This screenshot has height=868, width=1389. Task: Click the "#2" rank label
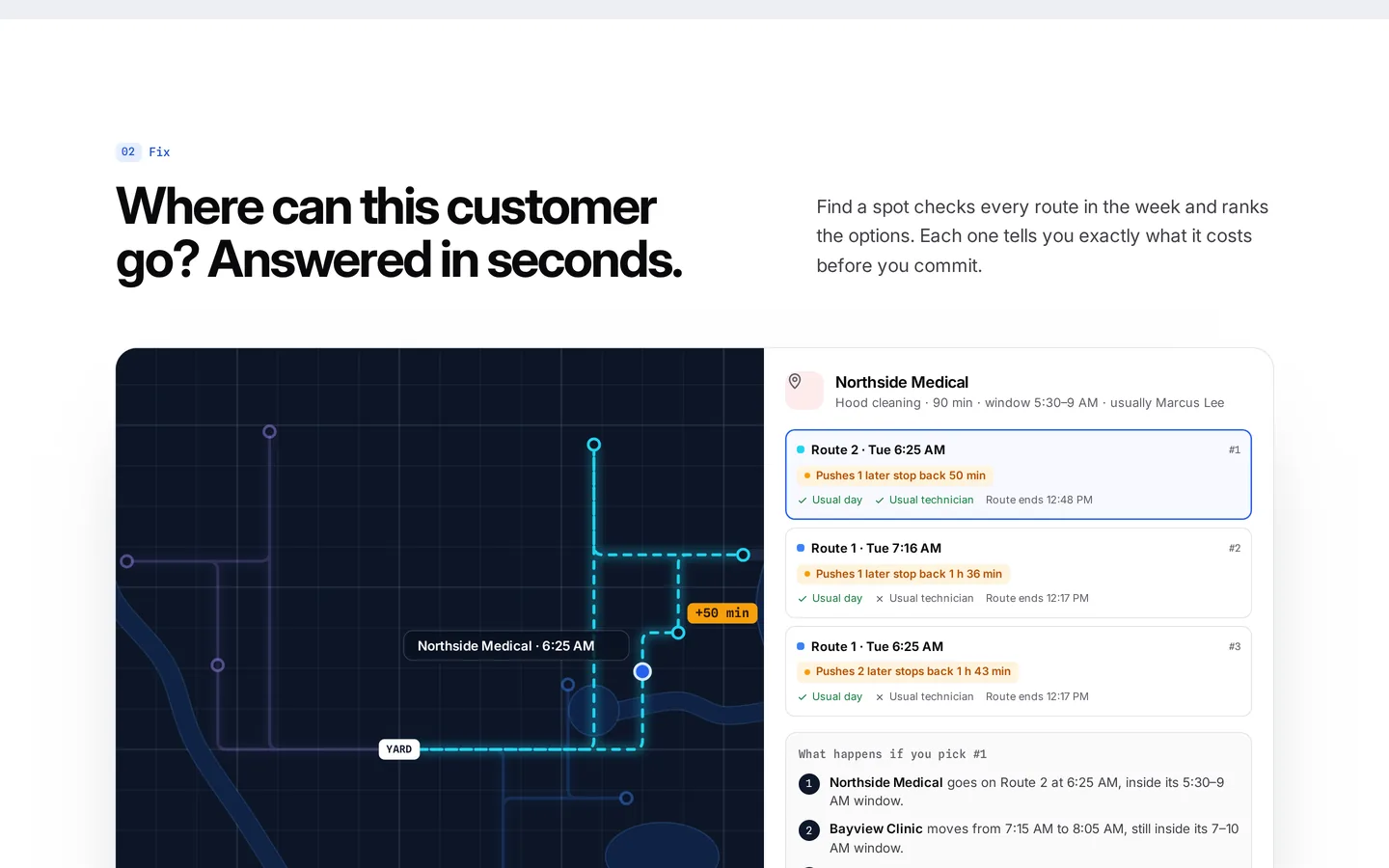tap(1235, 549)
